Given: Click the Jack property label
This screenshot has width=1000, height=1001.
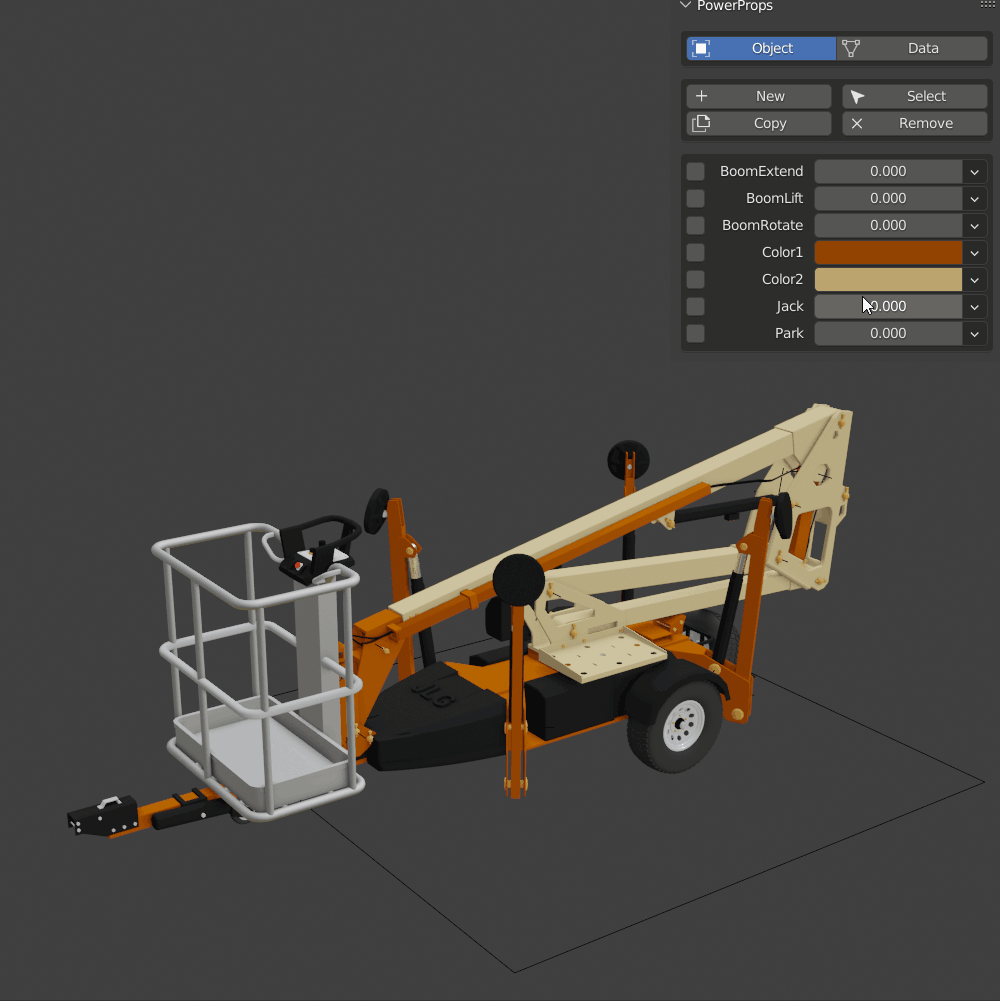Looking at the screenshot, I should 790,306.
